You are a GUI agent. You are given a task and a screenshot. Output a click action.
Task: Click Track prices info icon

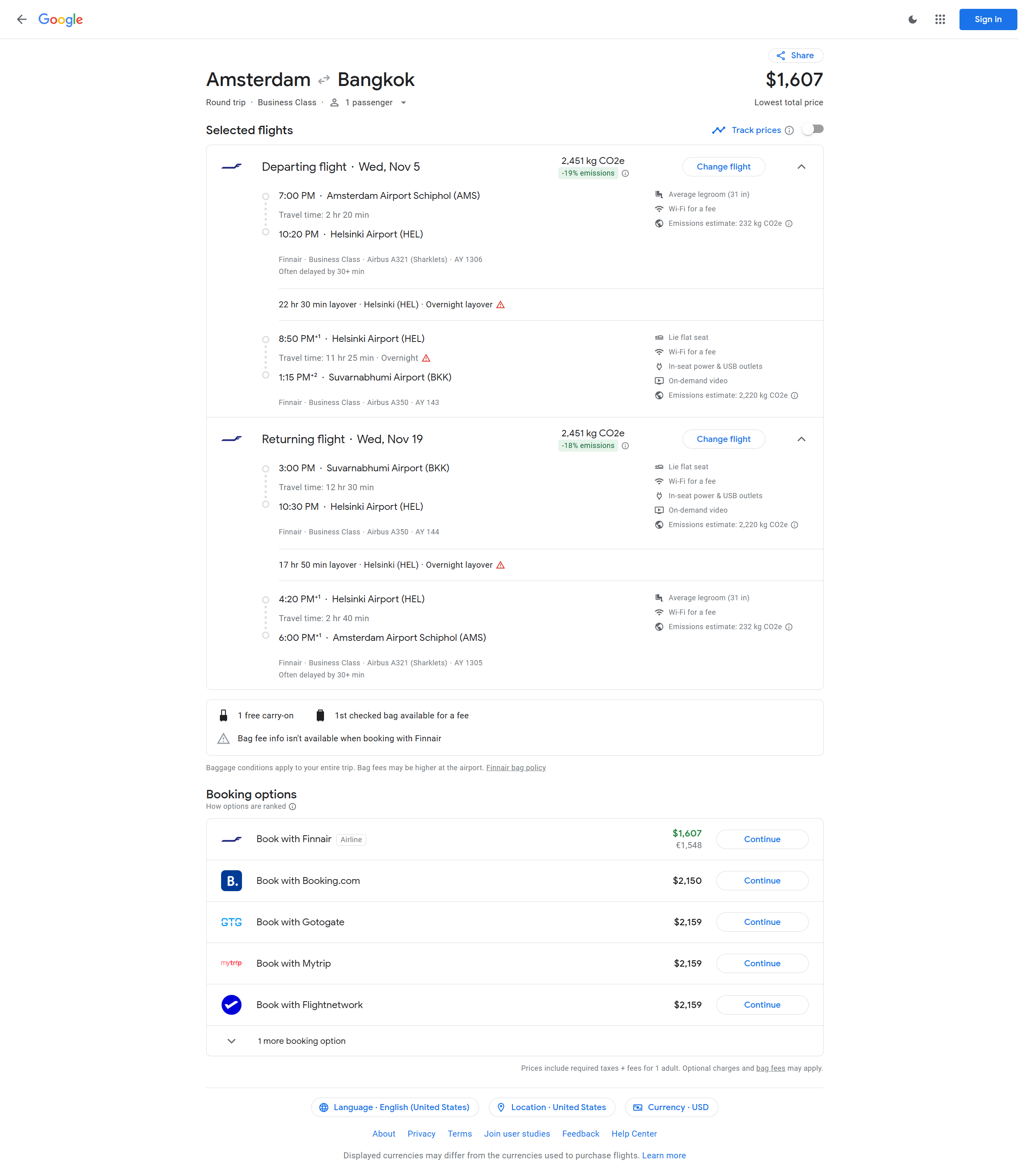[789, 131]
